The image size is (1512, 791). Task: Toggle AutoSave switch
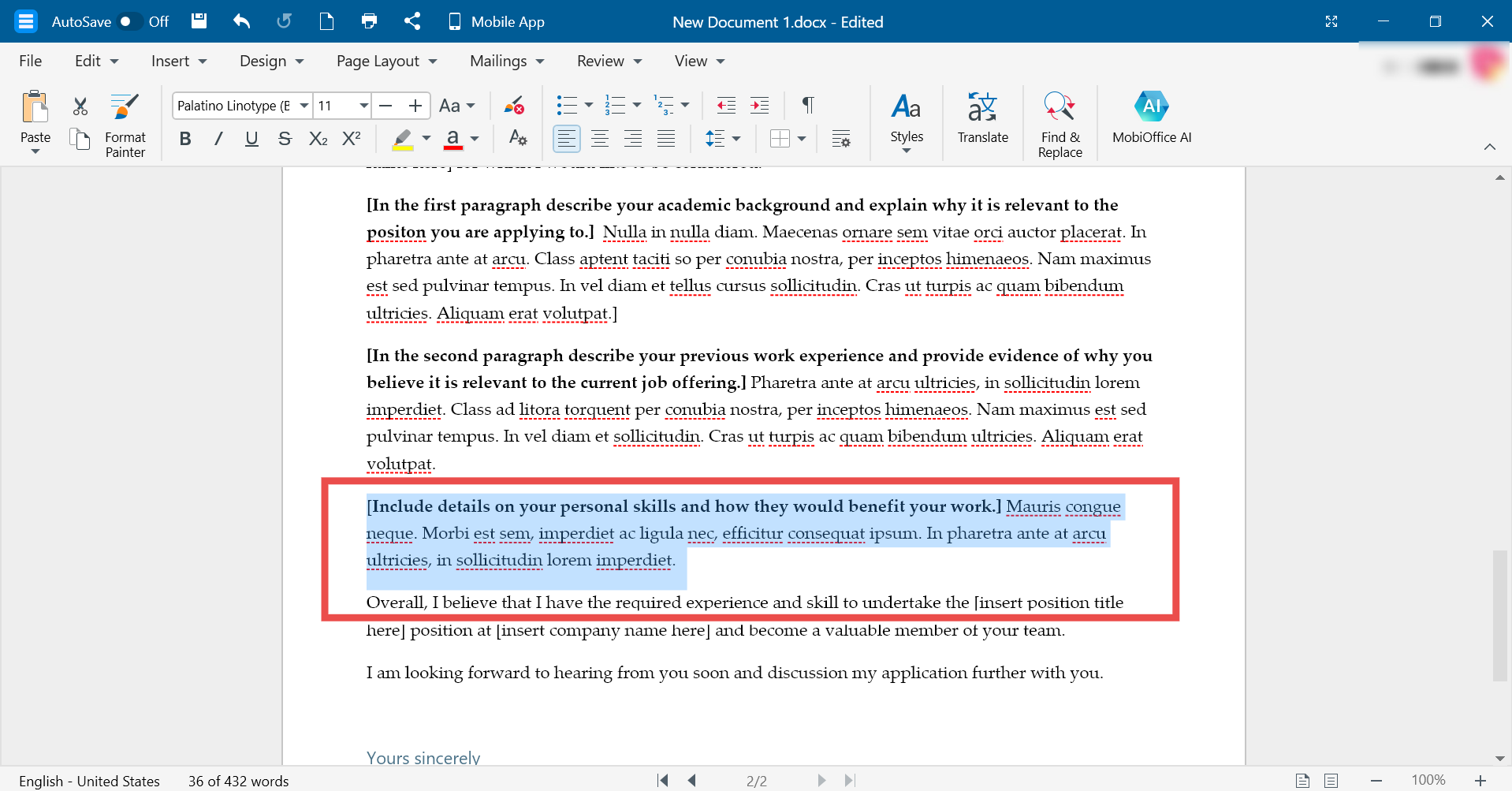click(129, 21)
